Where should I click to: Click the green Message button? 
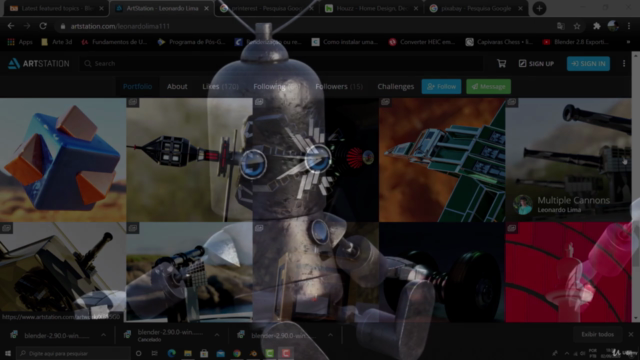pyautogui.click(x=488, y=87)
